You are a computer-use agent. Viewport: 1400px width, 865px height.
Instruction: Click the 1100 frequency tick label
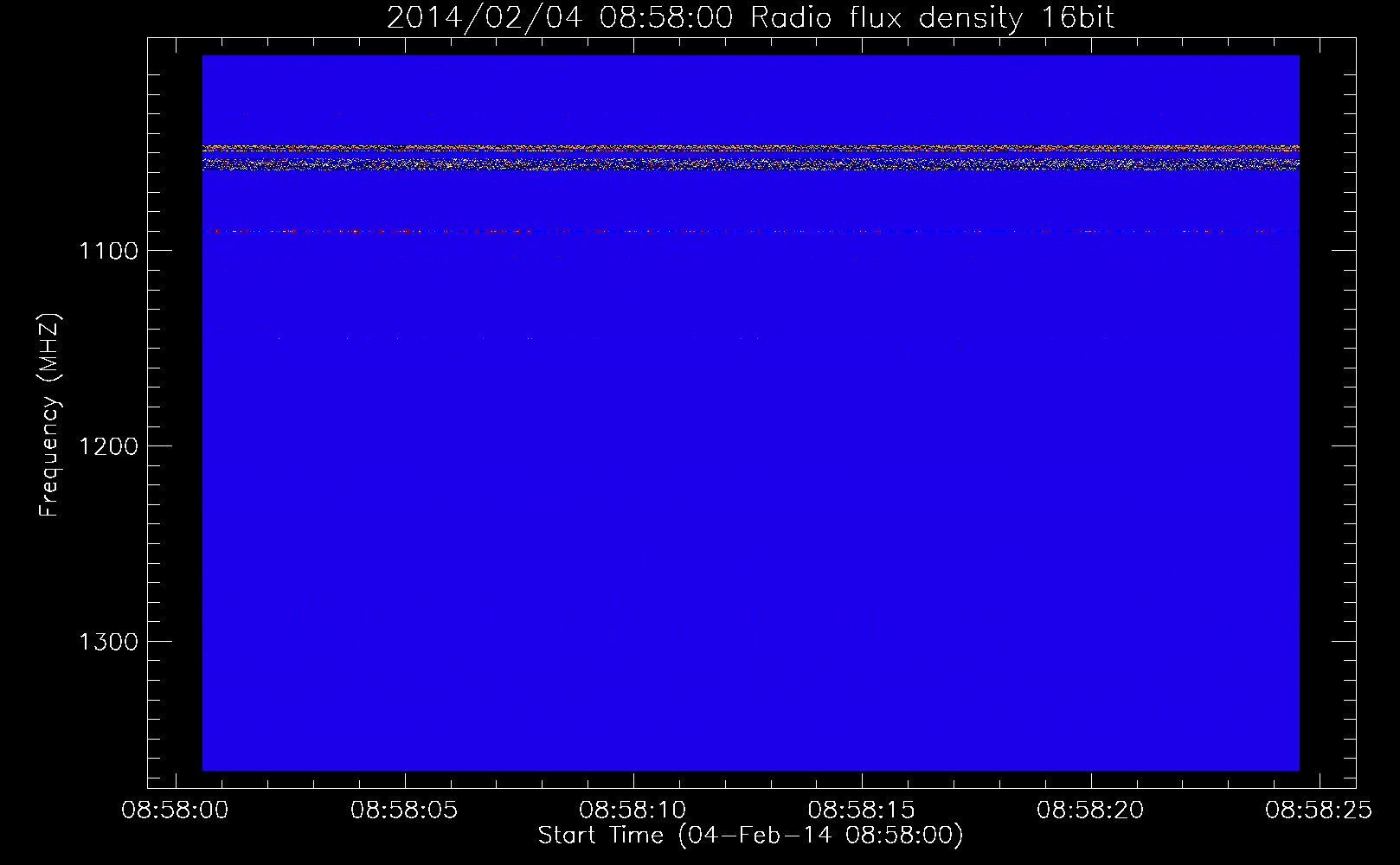click(108, 251)
